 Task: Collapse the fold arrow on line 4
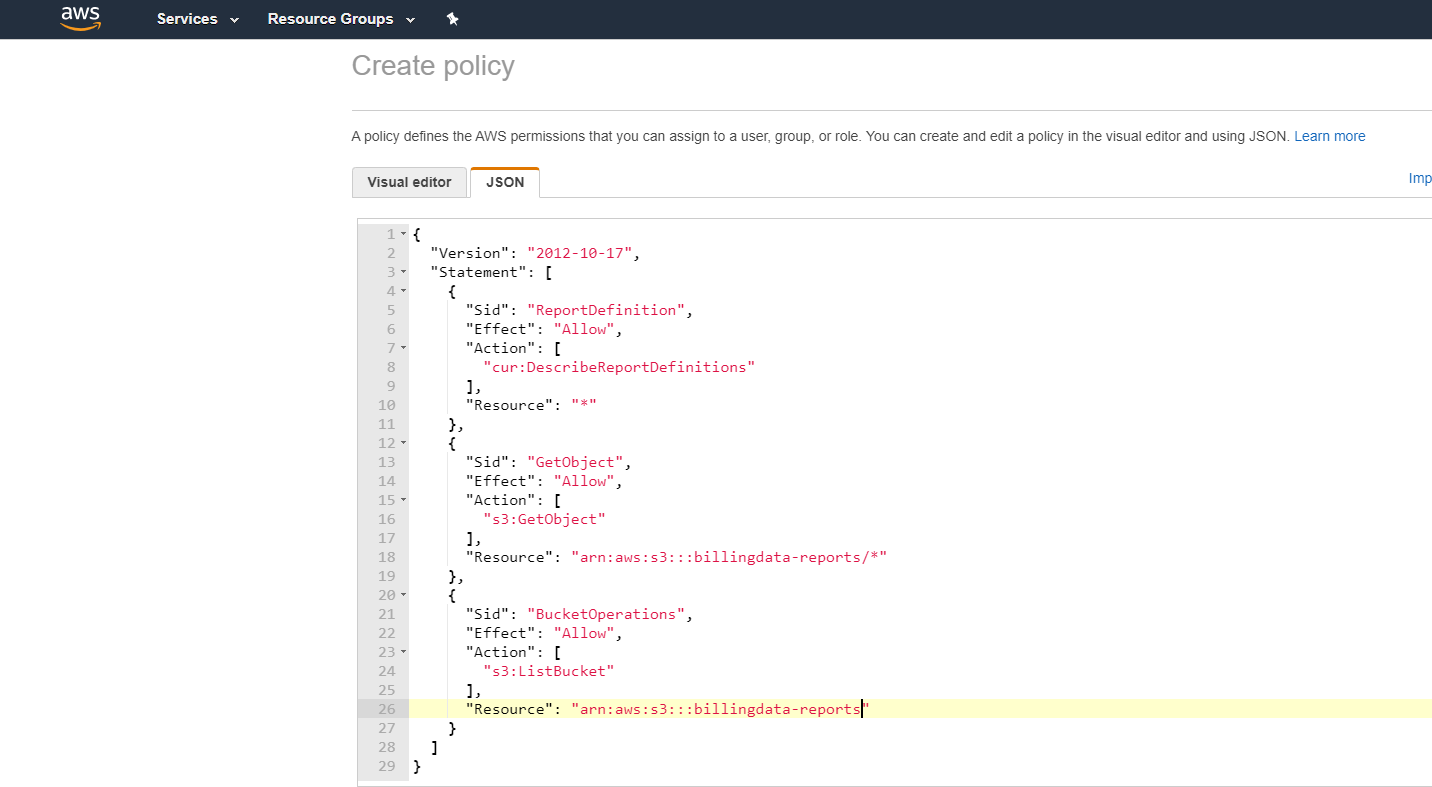point(403,291)
